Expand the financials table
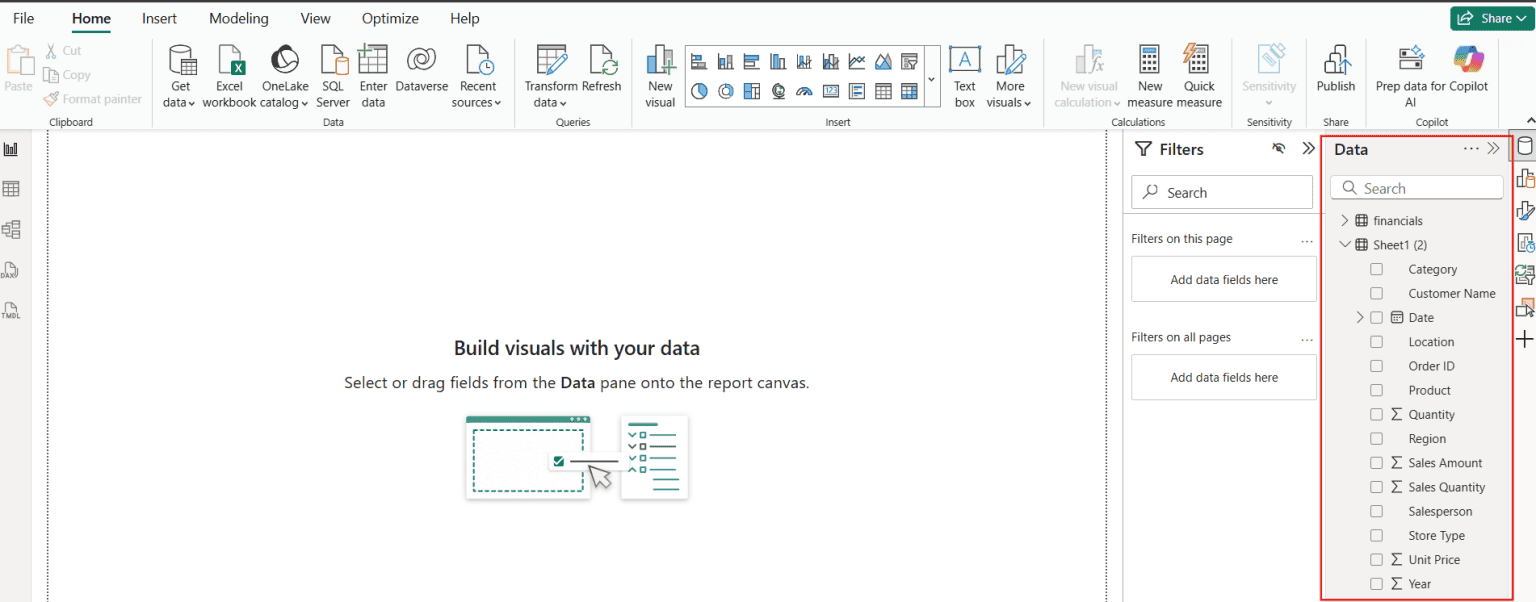Viewport: 1536px width, 602px height. click(x=1345, y=220)
